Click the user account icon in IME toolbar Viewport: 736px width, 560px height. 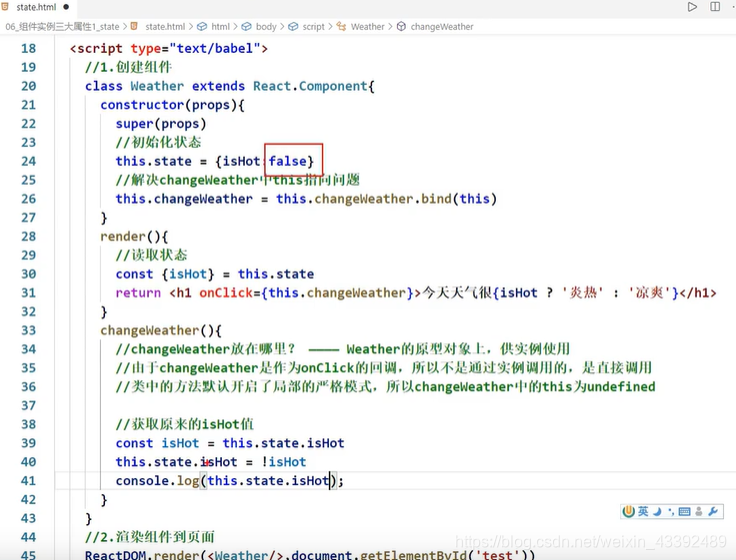tap(699, 511)
